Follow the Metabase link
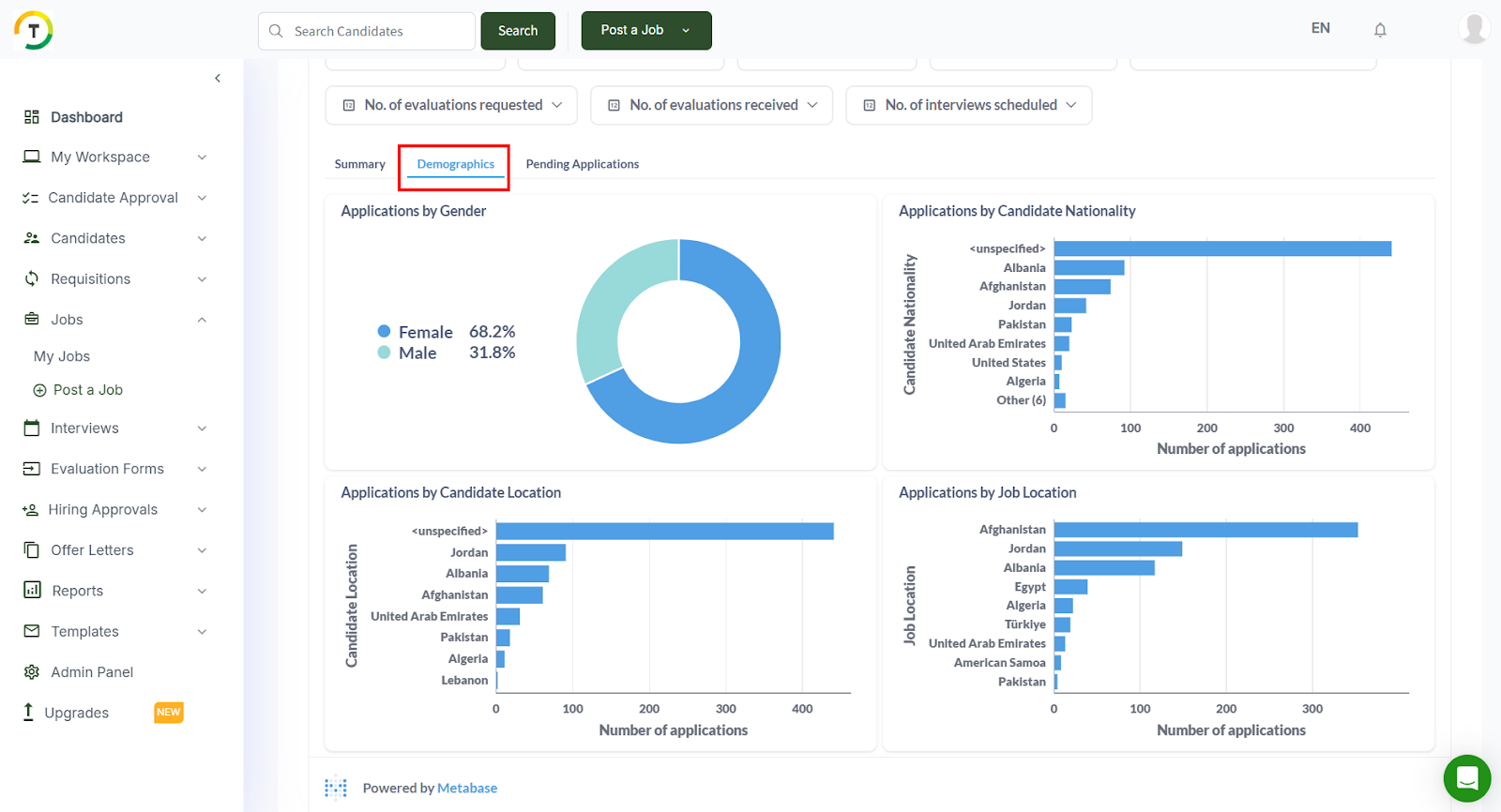The height and width of the screenshot is (812, 1501). [x=467, y=789]
